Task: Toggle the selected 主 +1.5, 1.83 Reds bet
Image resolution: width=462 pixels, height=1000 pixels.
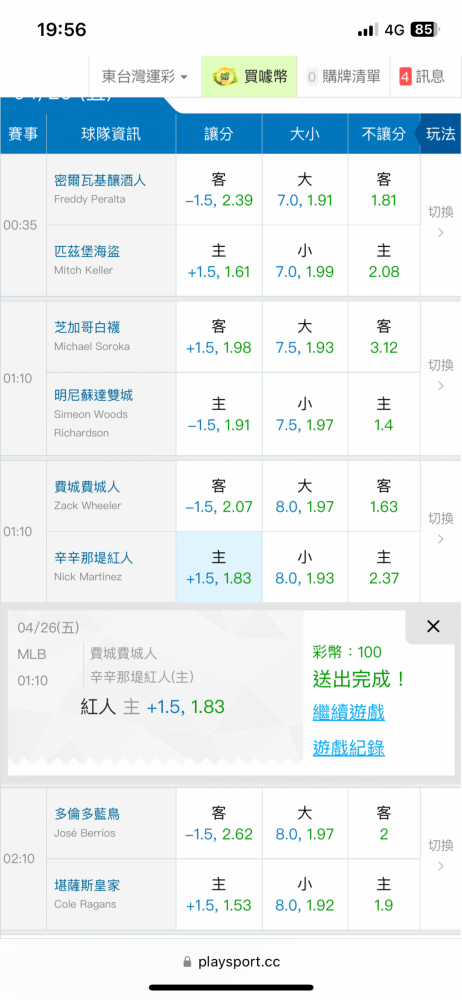Action: tap(219, 568)
